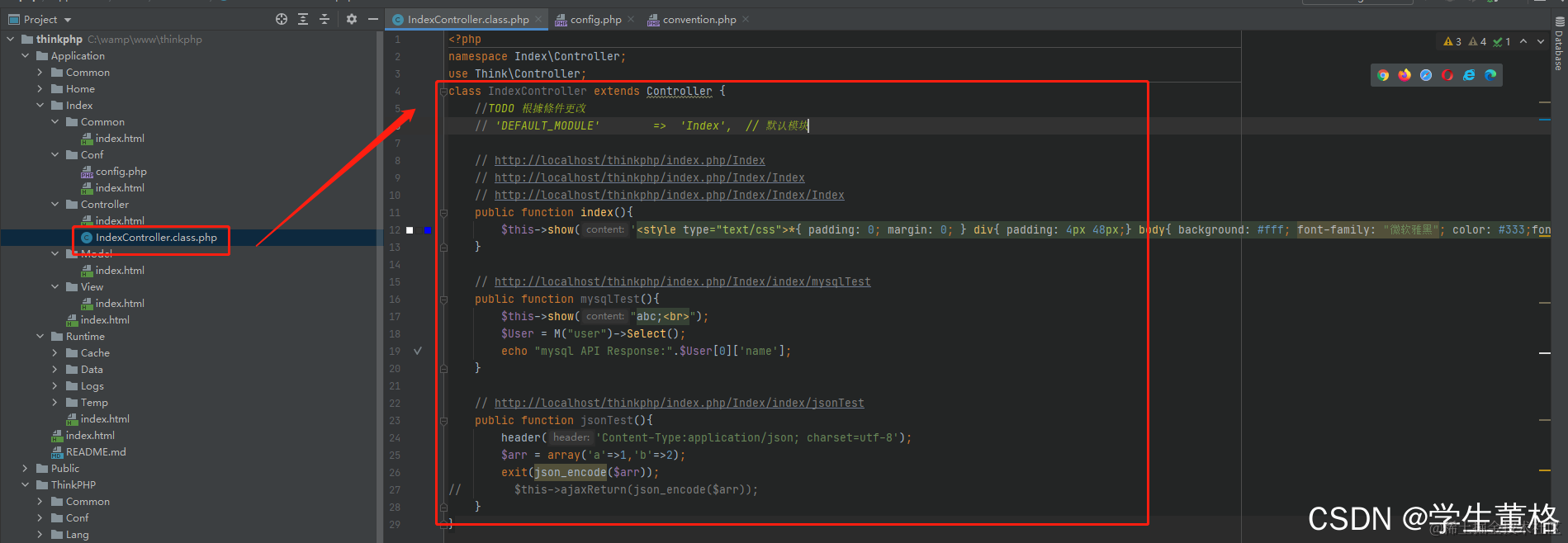Click the typo count indicator showing 1
Viewport: 1568px width, 543px height.
[1502, 41]
